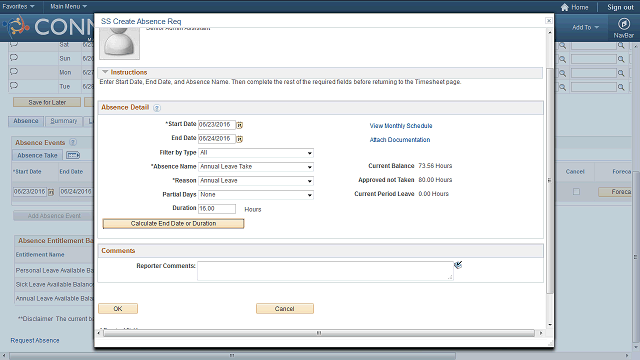Click background page horizontal scrollbar
The image size is (640, 360).
pyautogui.click(x=232, y=356)
